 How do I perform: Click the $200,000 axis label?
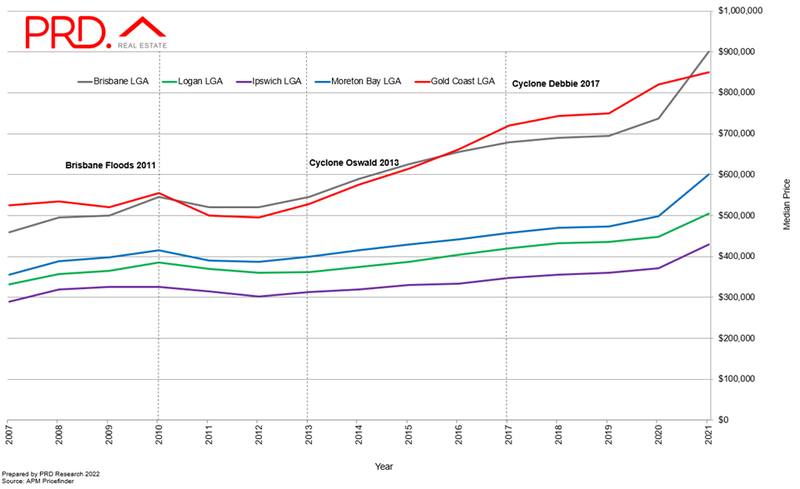click(737, 338)
